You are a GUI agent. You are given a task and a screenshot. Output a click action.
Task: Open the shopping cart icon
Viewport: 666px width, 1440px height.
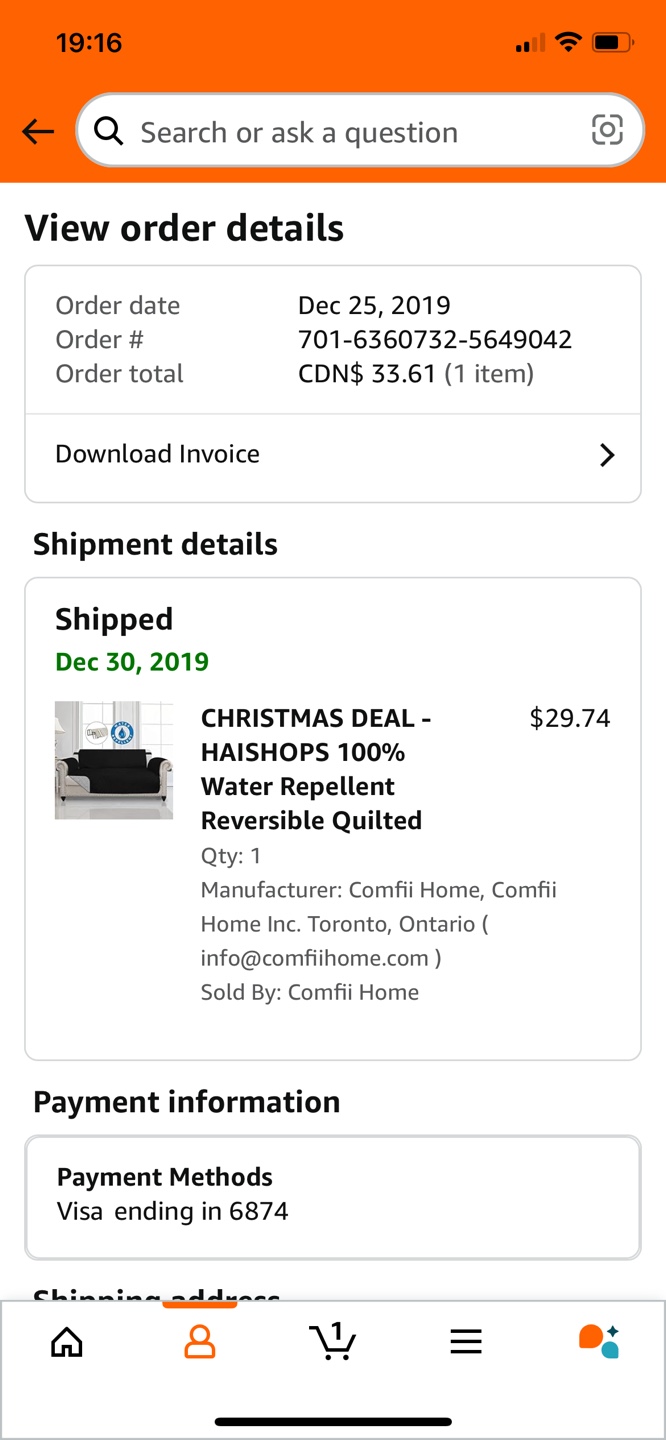tap(333, 1341)
